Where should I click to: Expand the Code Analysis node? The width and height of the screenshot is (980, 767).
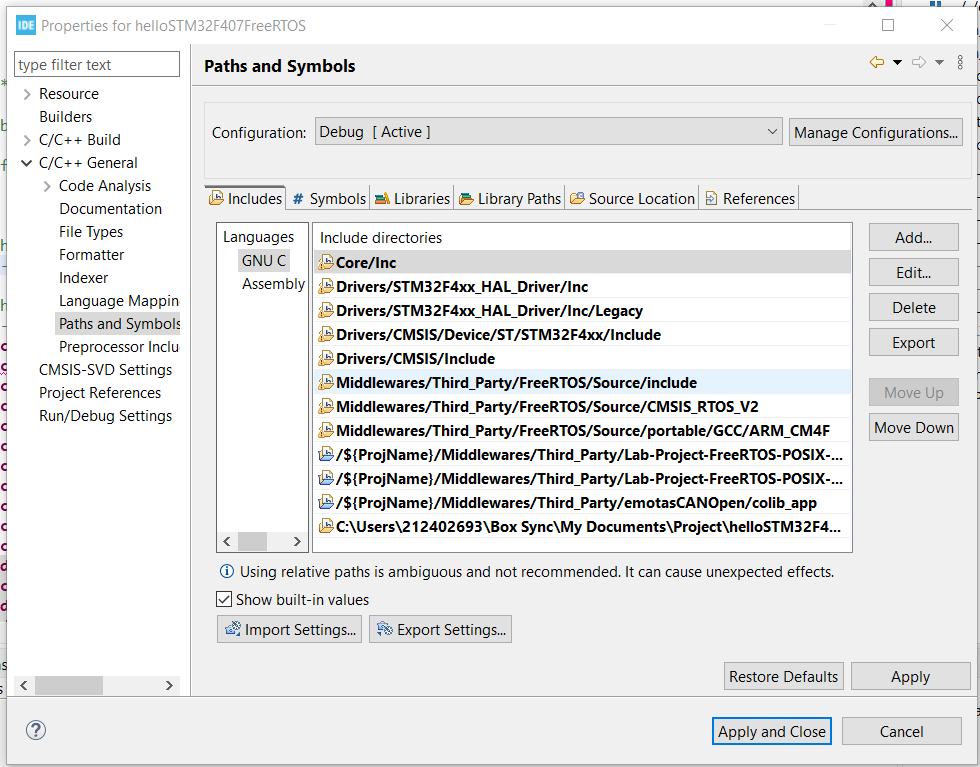47,186
